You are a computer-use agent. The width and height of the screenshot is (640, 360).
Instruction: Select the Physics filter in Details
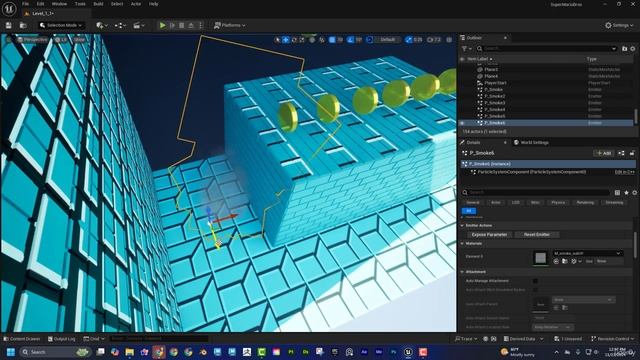coord(558,202)
